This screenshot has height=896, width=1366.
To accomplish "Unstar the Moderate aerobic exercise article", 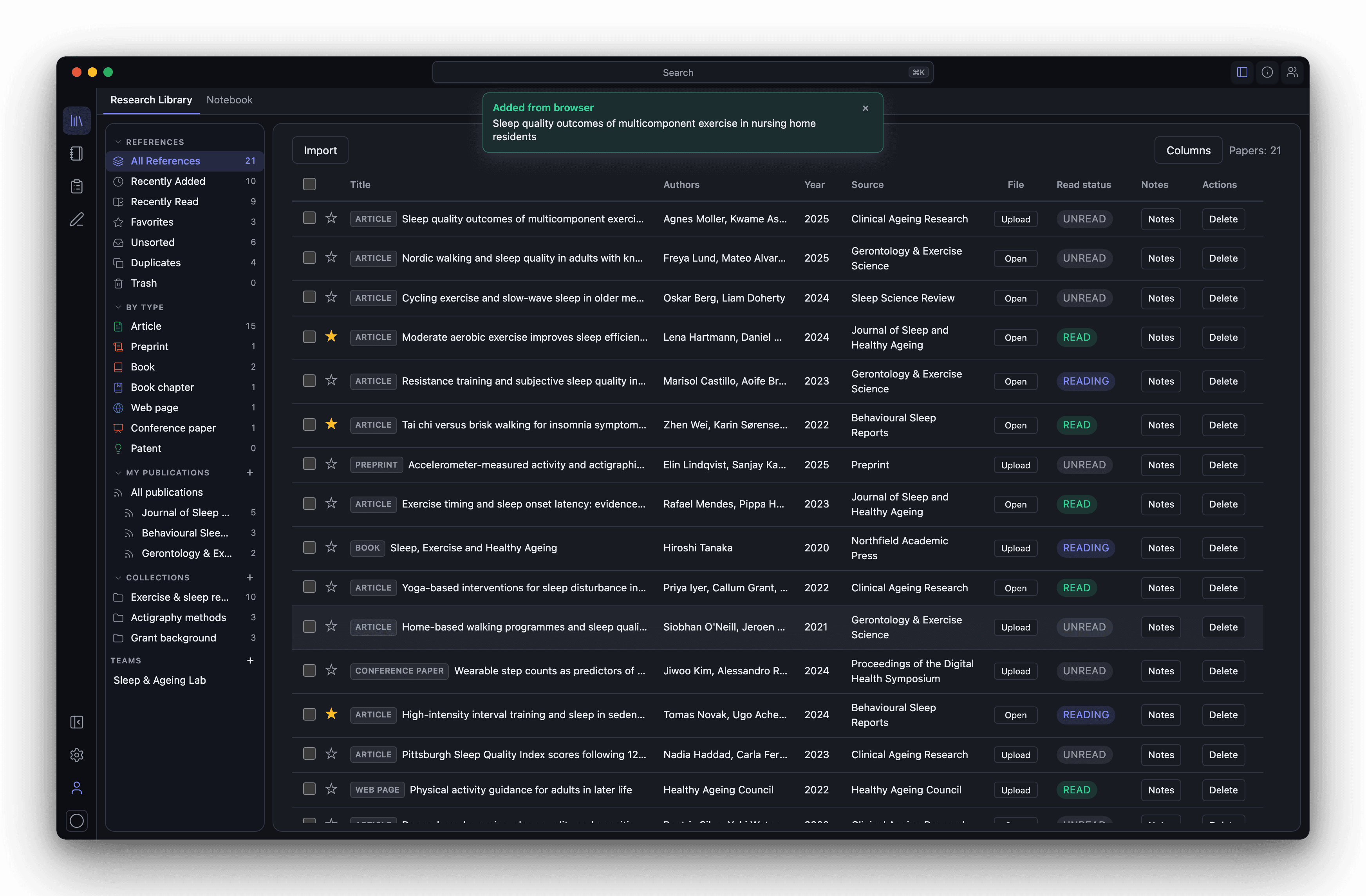I will coord(331,337).
